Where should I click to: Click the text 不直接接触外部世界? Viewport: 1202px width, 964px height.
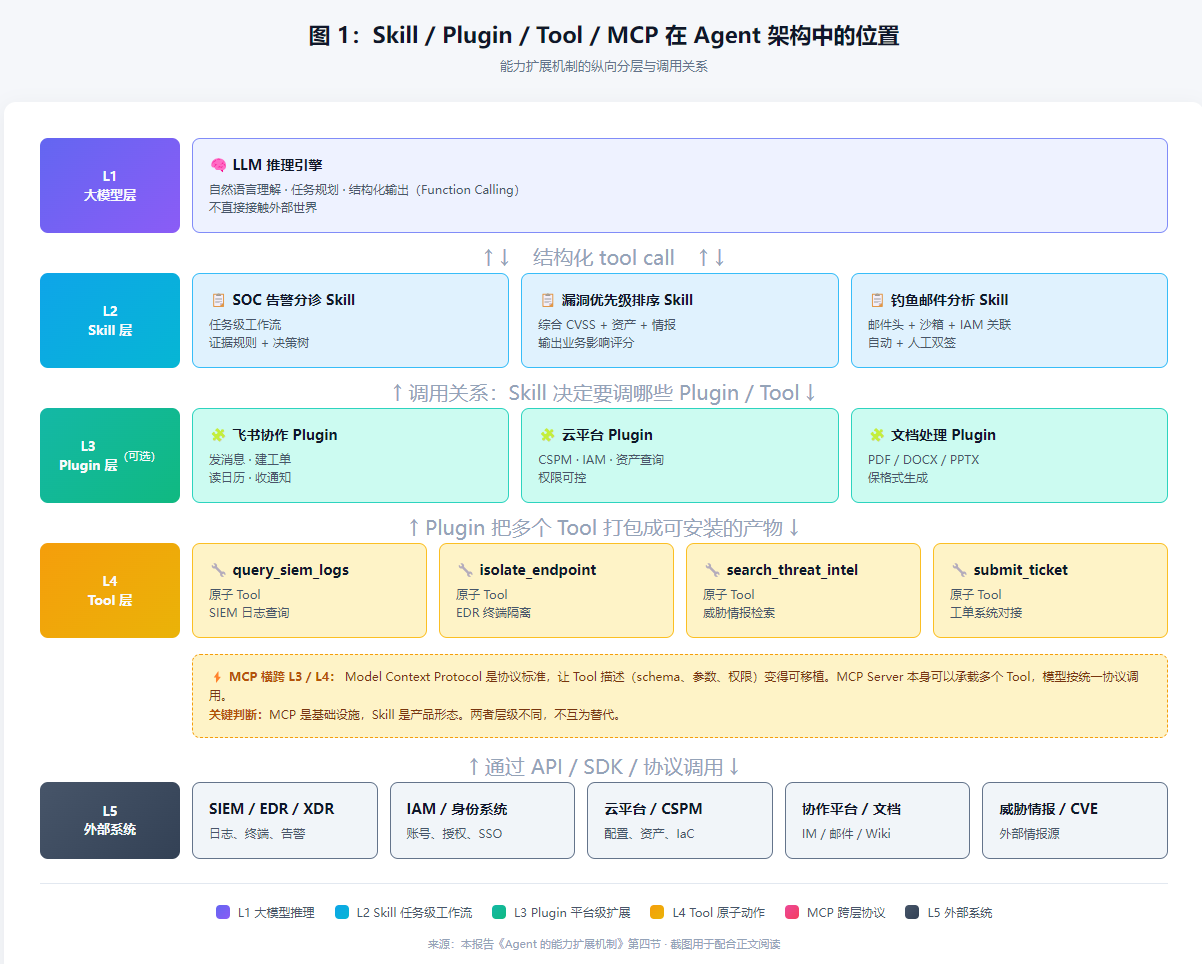coord(263,208)
